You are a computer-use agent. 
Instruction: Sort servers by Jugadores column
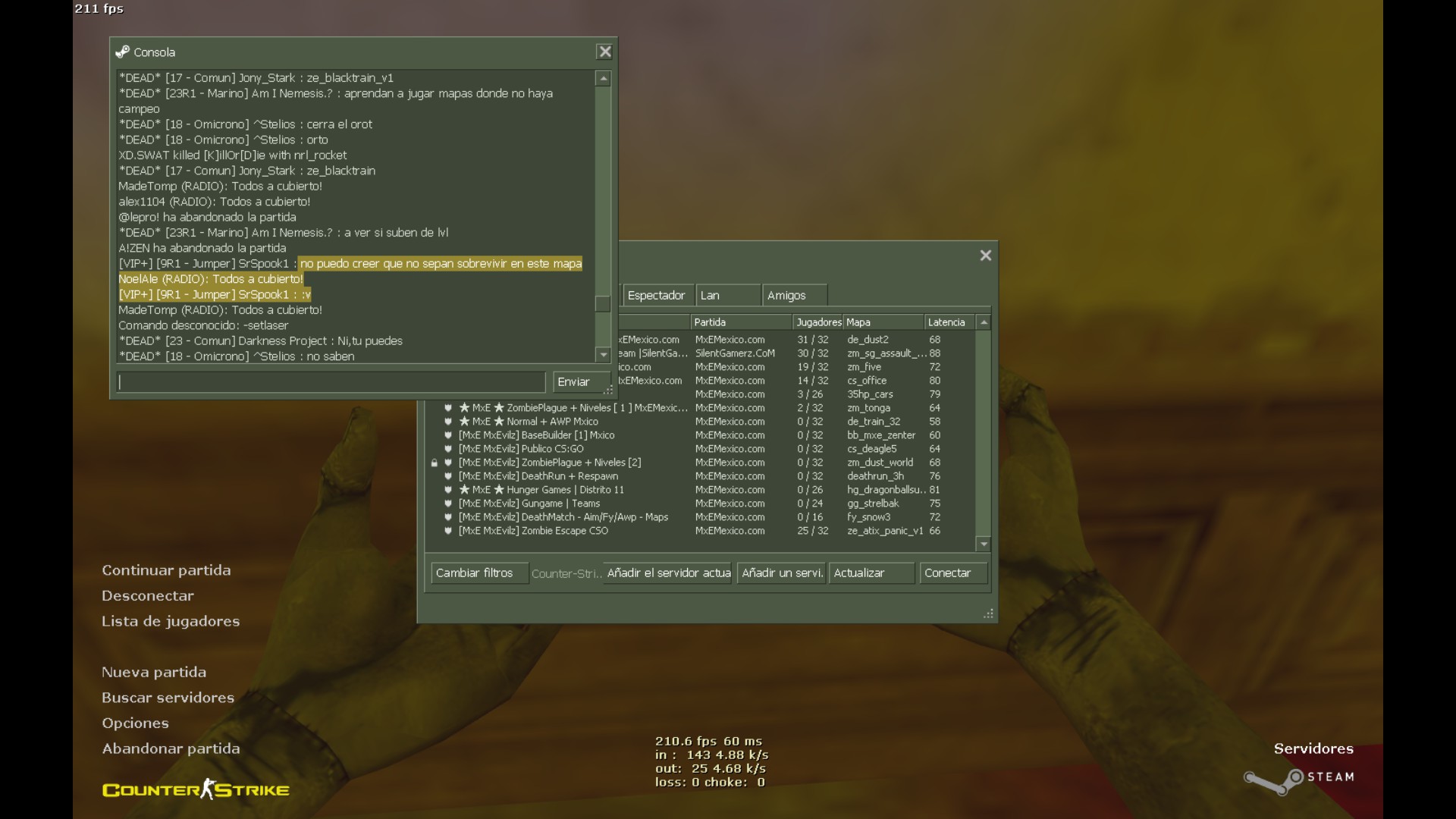click(x=818, y=322)
